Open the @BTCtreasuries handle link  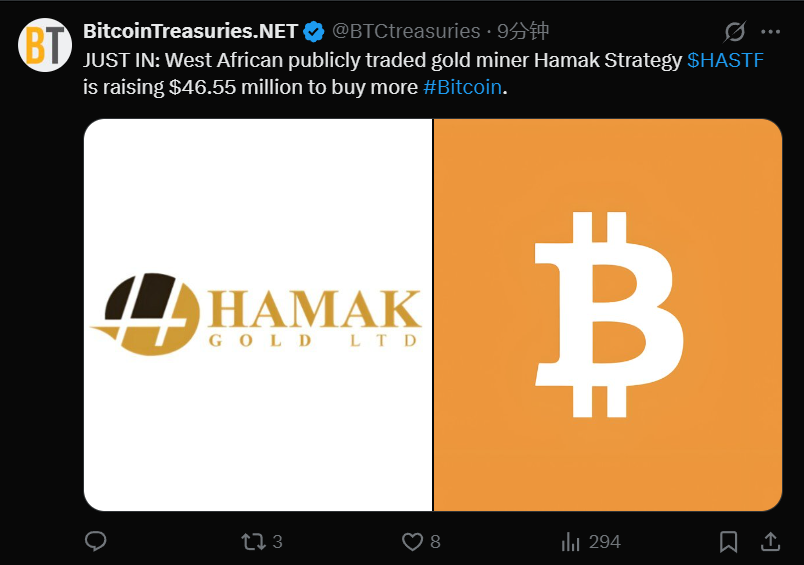pyautogui.click(x=406, y=32)
